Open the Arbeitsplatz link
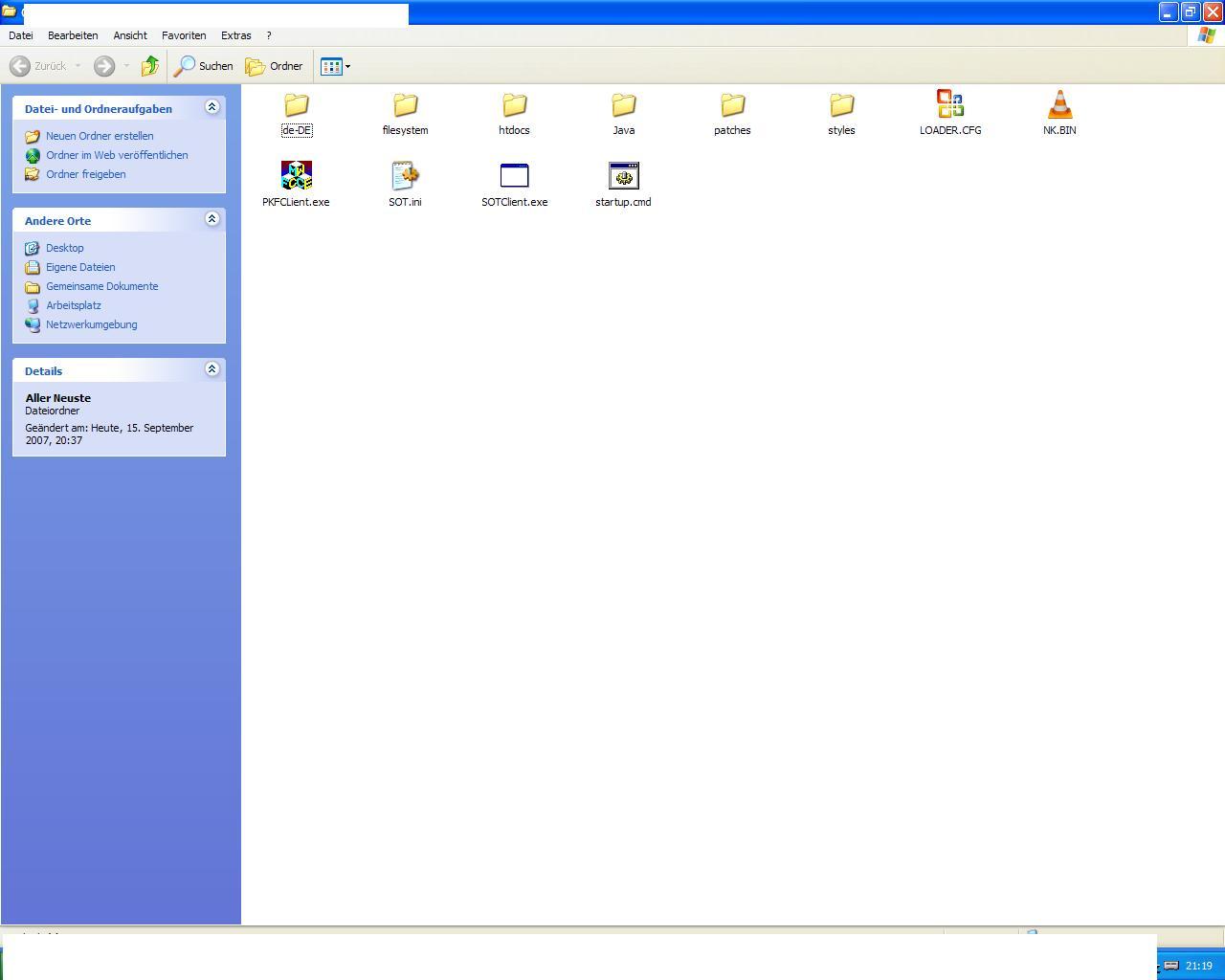This screenshot has width=1225, height=980. [x=74, y=305]
